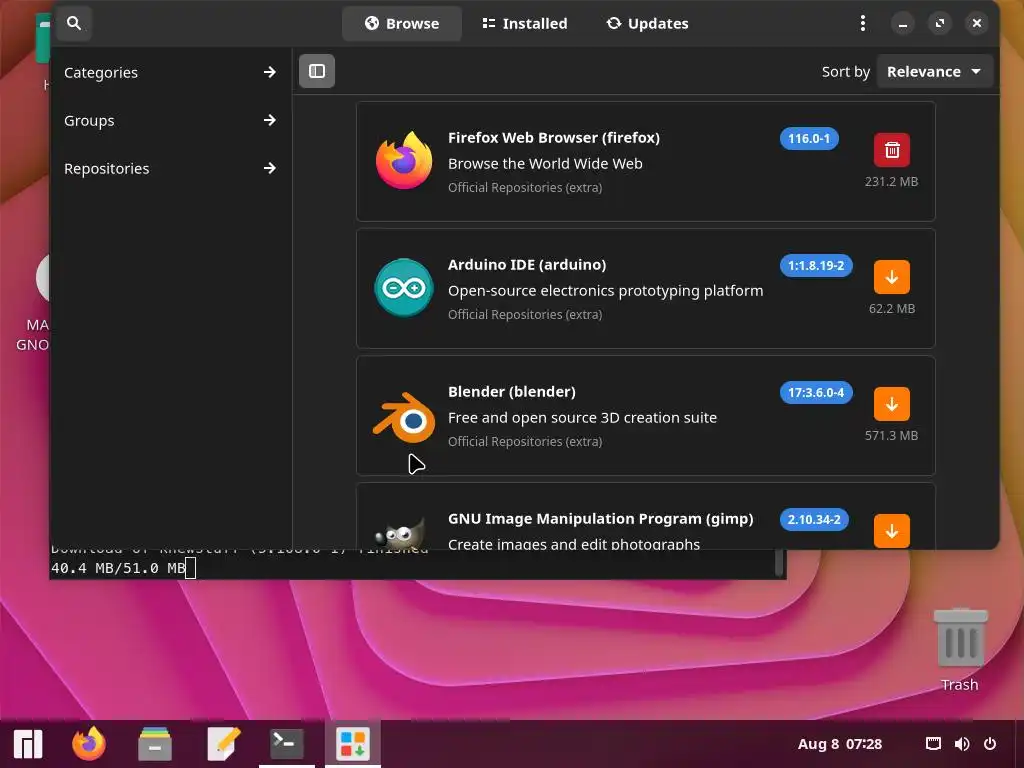
Task: Open the Sort by Relevance dropdown
Action: [935, 71]
